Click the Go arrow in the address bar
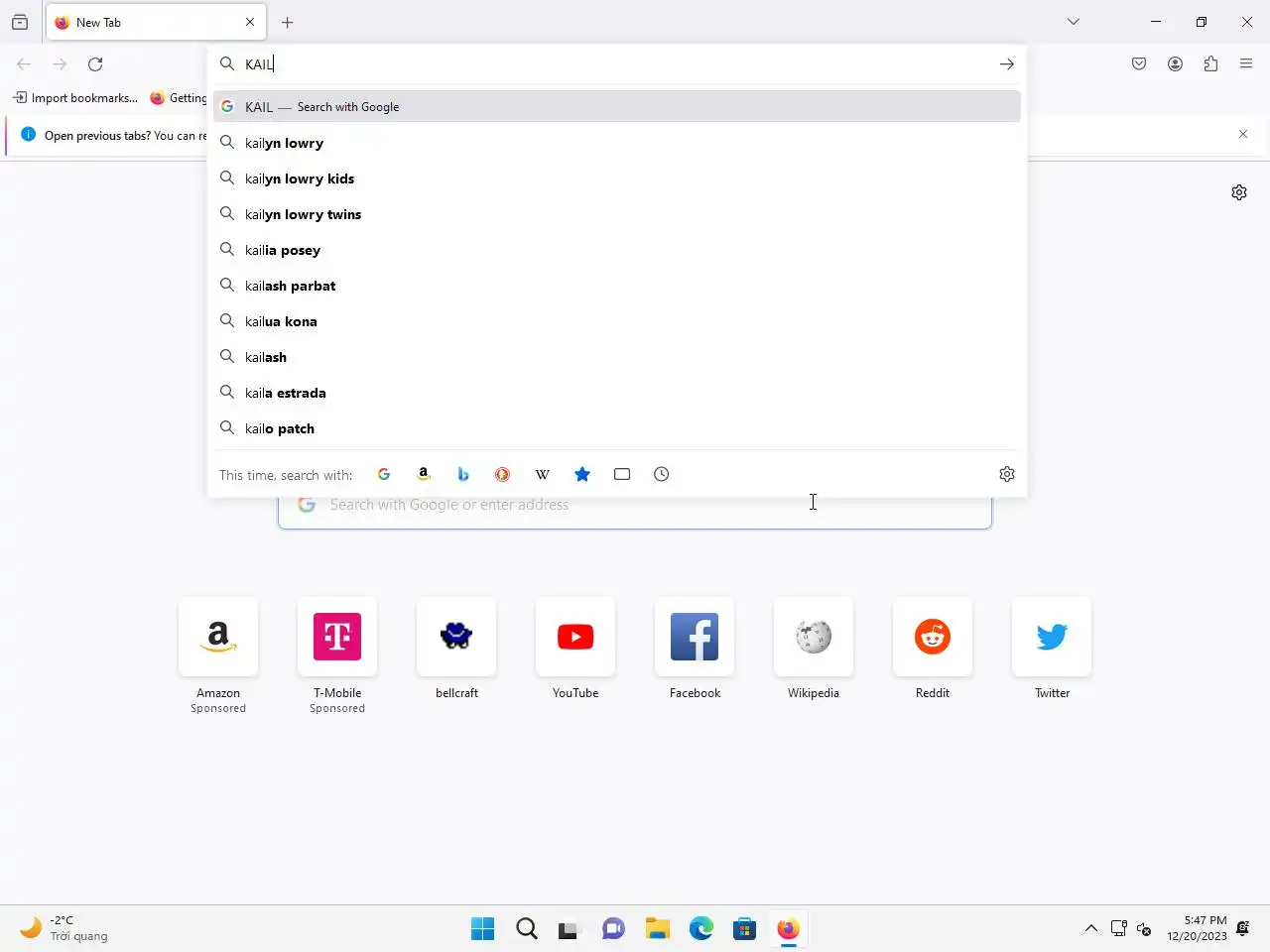Screen dimensions: 1270x952 tap(1007, 64)
